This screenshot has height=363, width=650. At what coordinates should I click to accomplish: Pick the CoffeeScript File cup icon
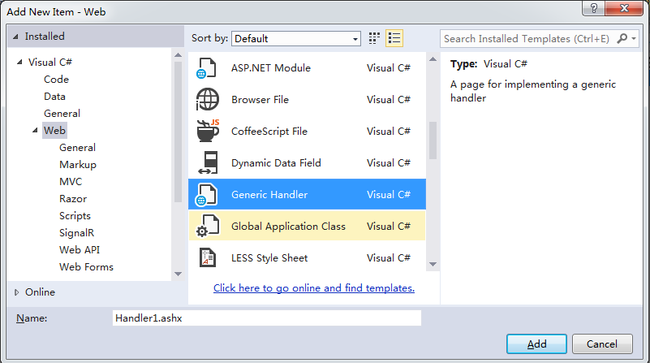pos(208,131)
